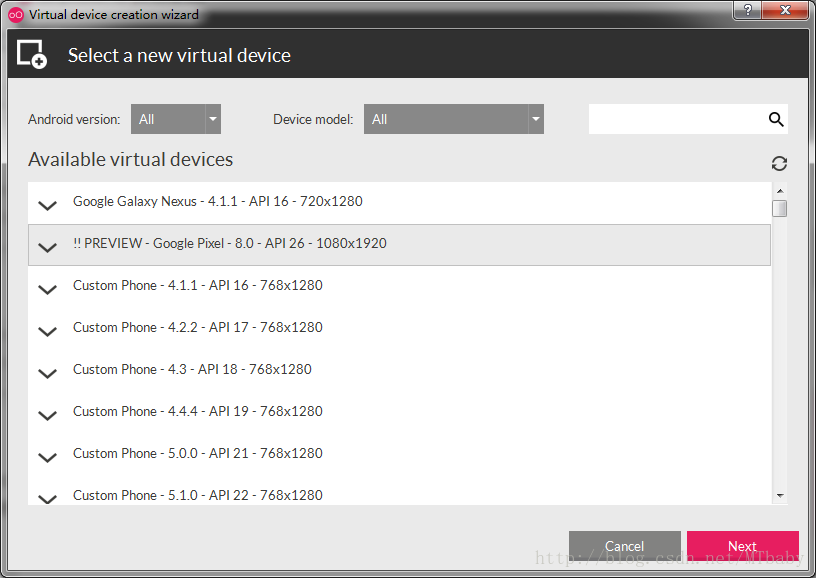Click the scrollbar up arrow
The height and width of the screenshot is (578, 816).
click(780, 191)
